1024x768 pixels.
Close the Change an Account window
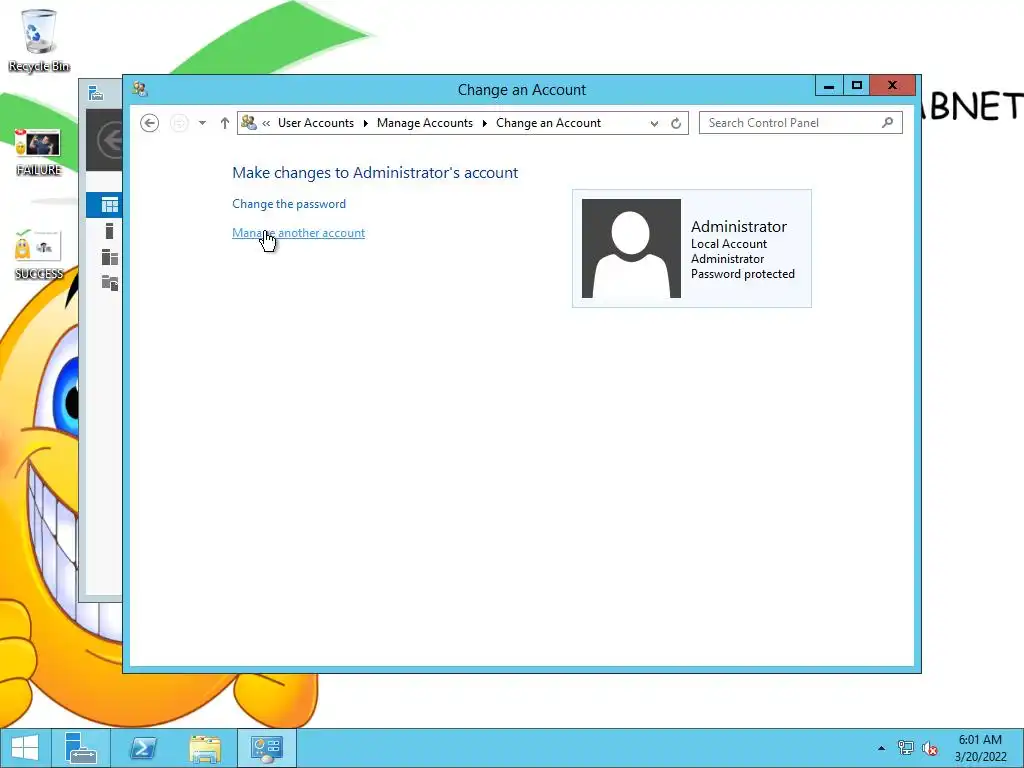coord(893,86)
